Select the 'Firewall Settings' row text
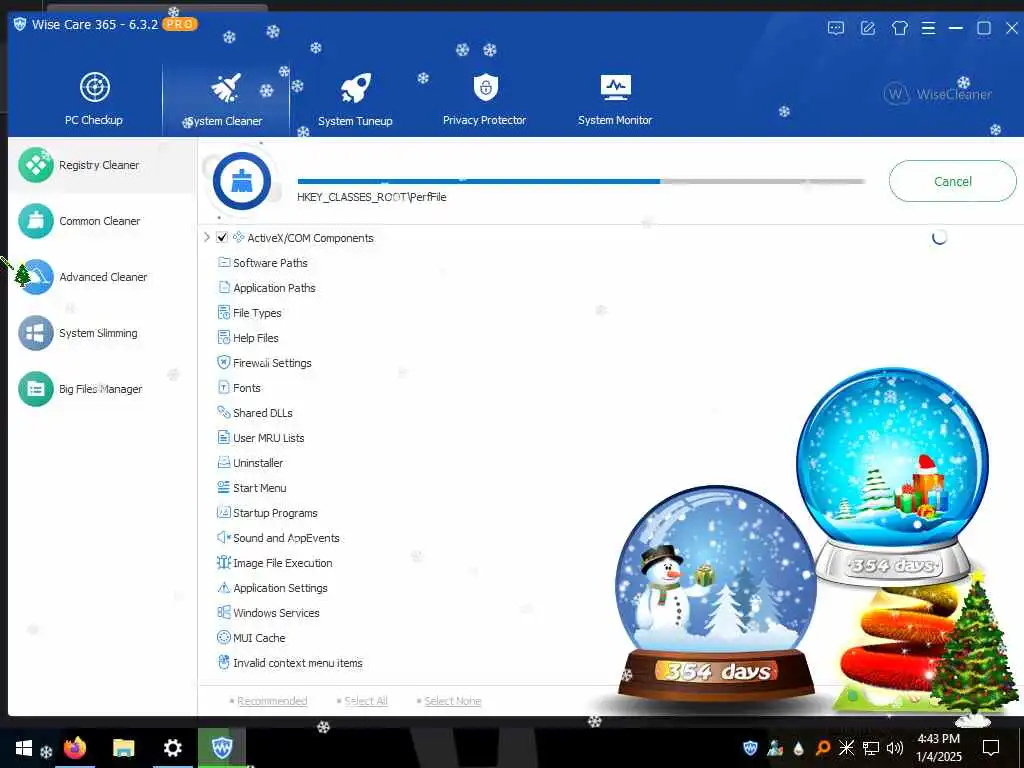The width and height of the screenshot is (1024, 768). (x=272, y=362)
